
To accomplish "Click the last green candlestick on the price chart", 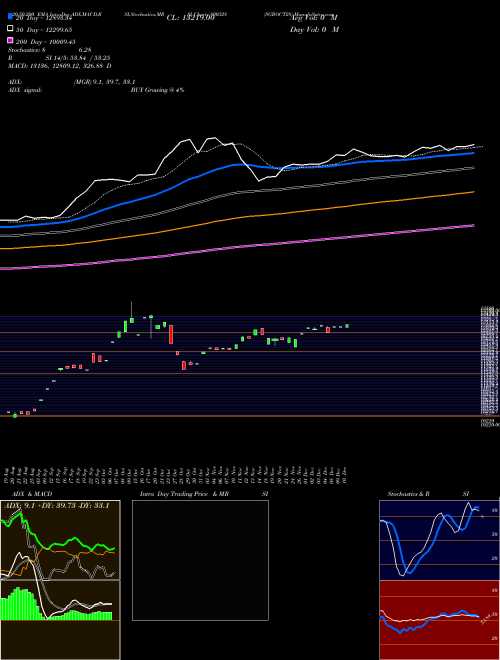I will 347,326.
